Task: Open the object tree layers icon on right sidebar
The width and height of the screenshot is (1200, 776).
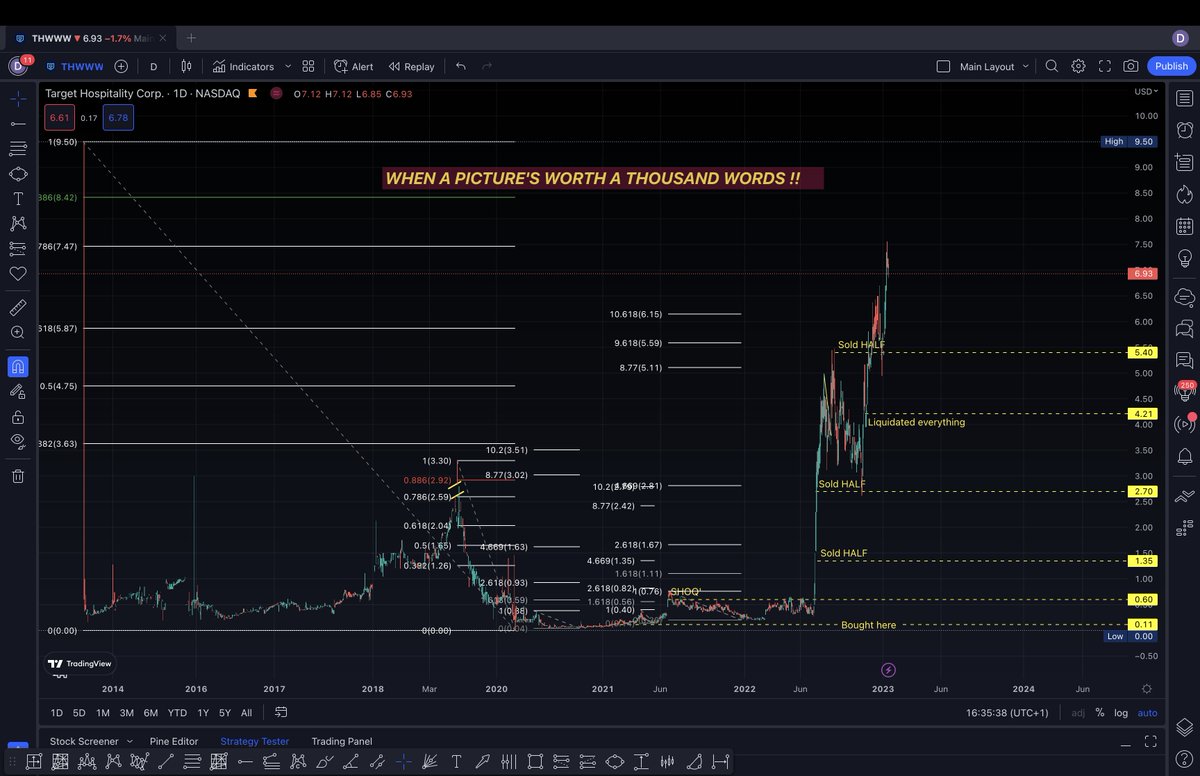Action: 1185,725
